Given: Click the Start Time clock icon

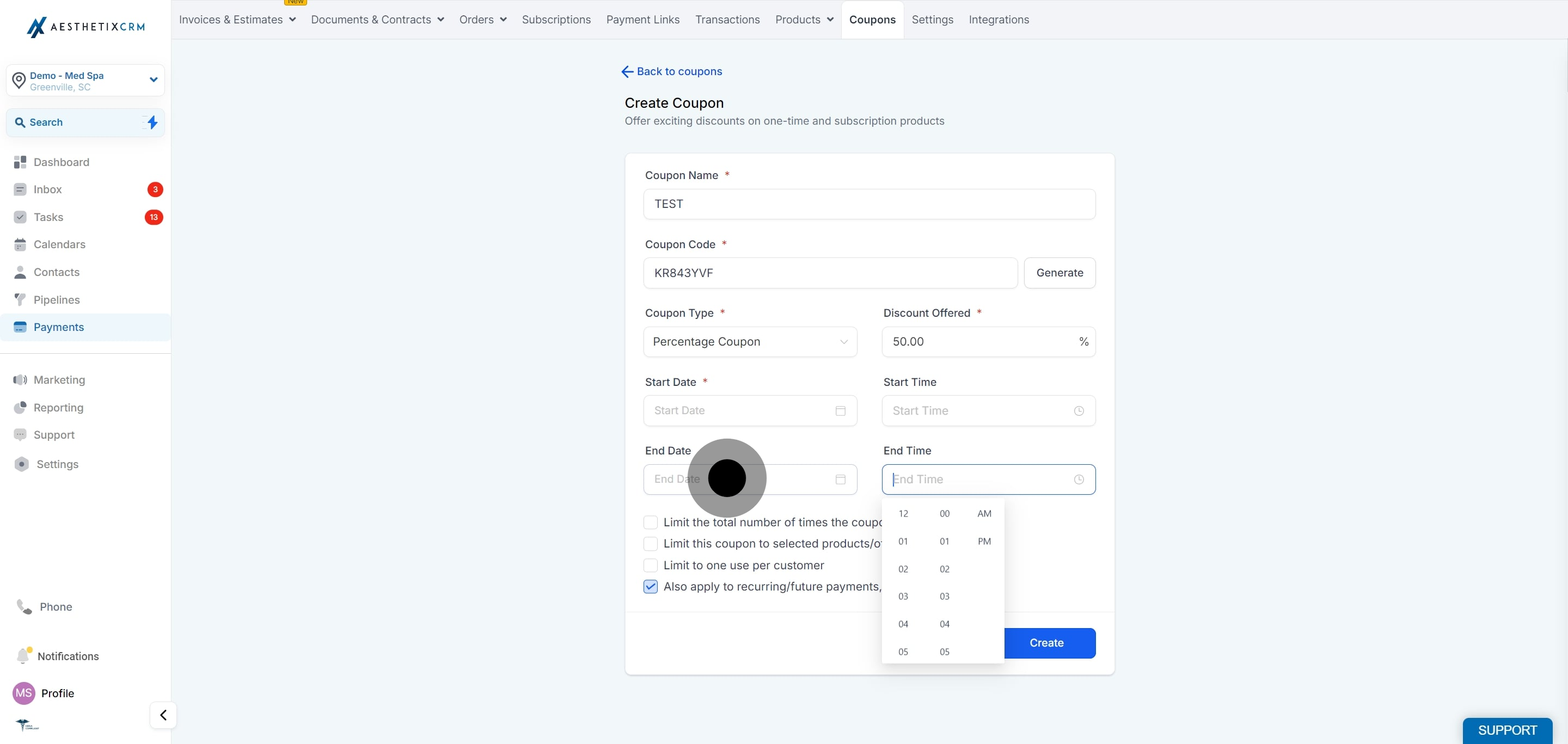Looking at the screenshot, I should click(1079, 410).
